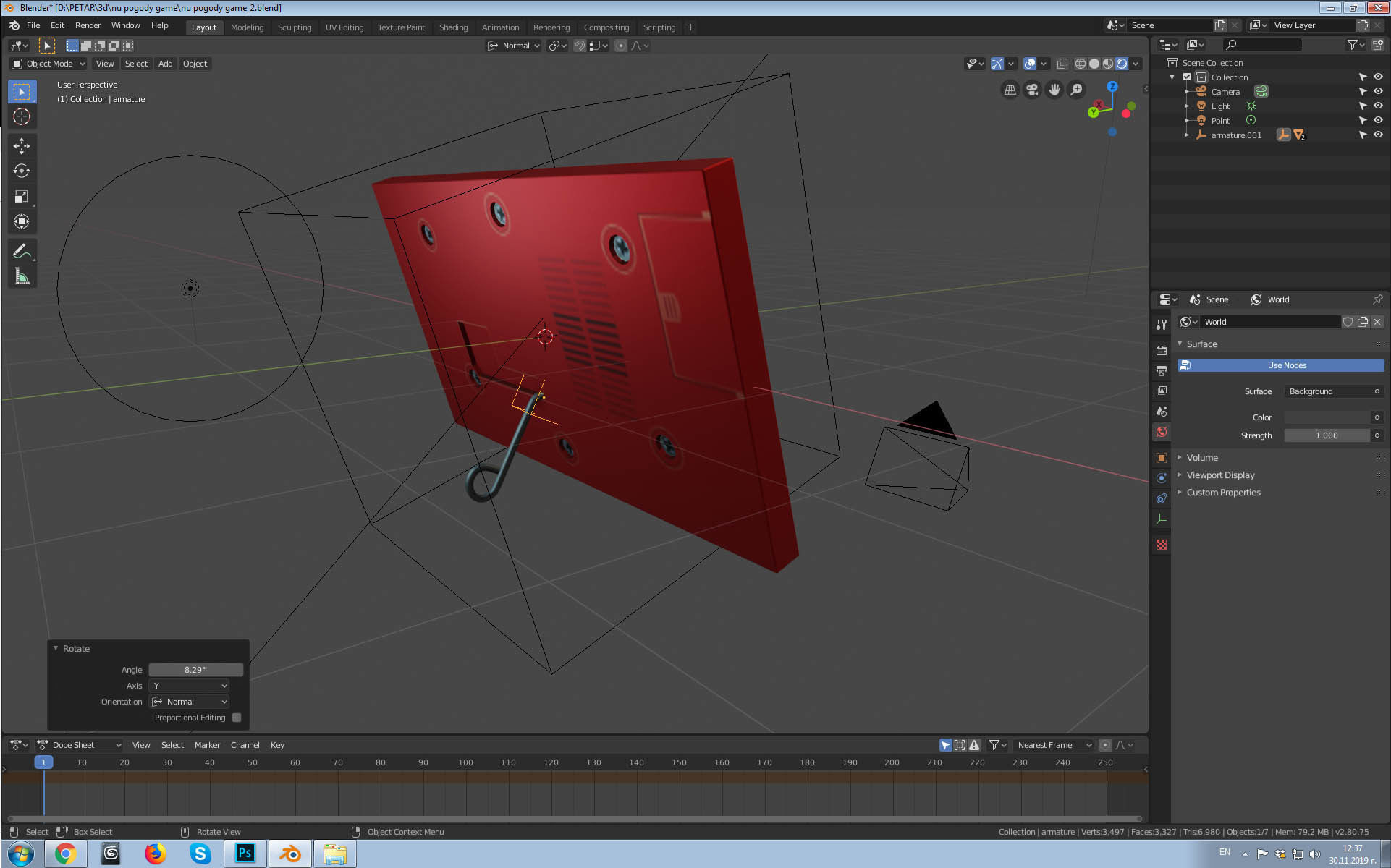Expand the Custom Properties panel
Viewport: 1391px width, 868px height.
[x=1223, y=493]
